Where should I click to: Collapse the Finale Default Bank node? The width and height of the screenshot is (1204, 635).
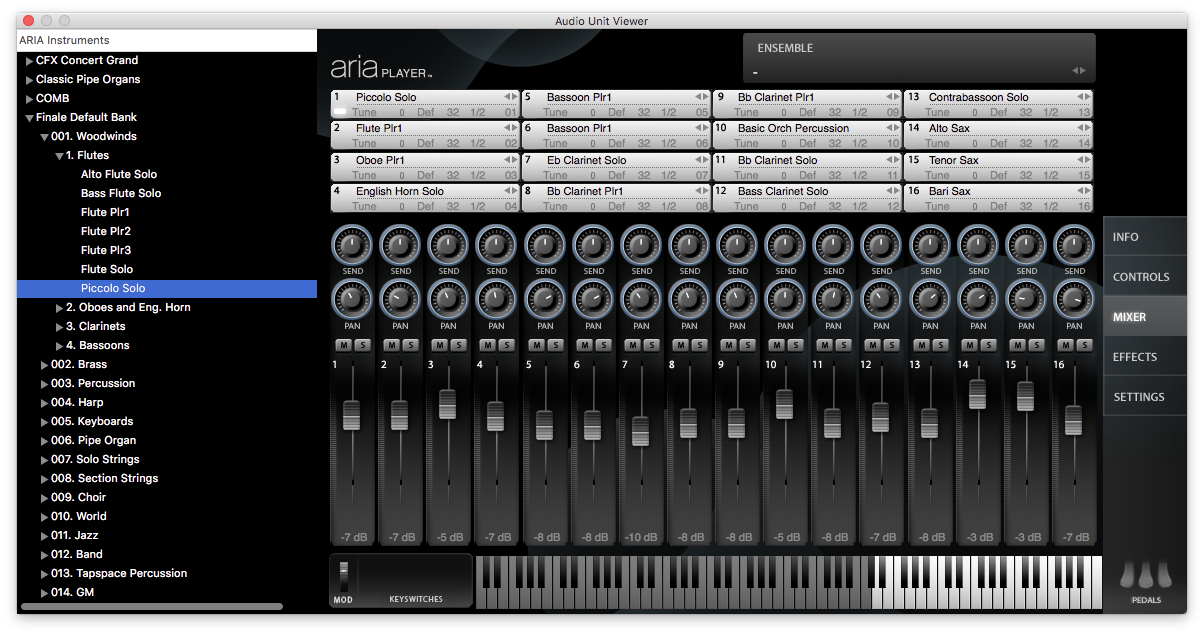click(29, 118)
